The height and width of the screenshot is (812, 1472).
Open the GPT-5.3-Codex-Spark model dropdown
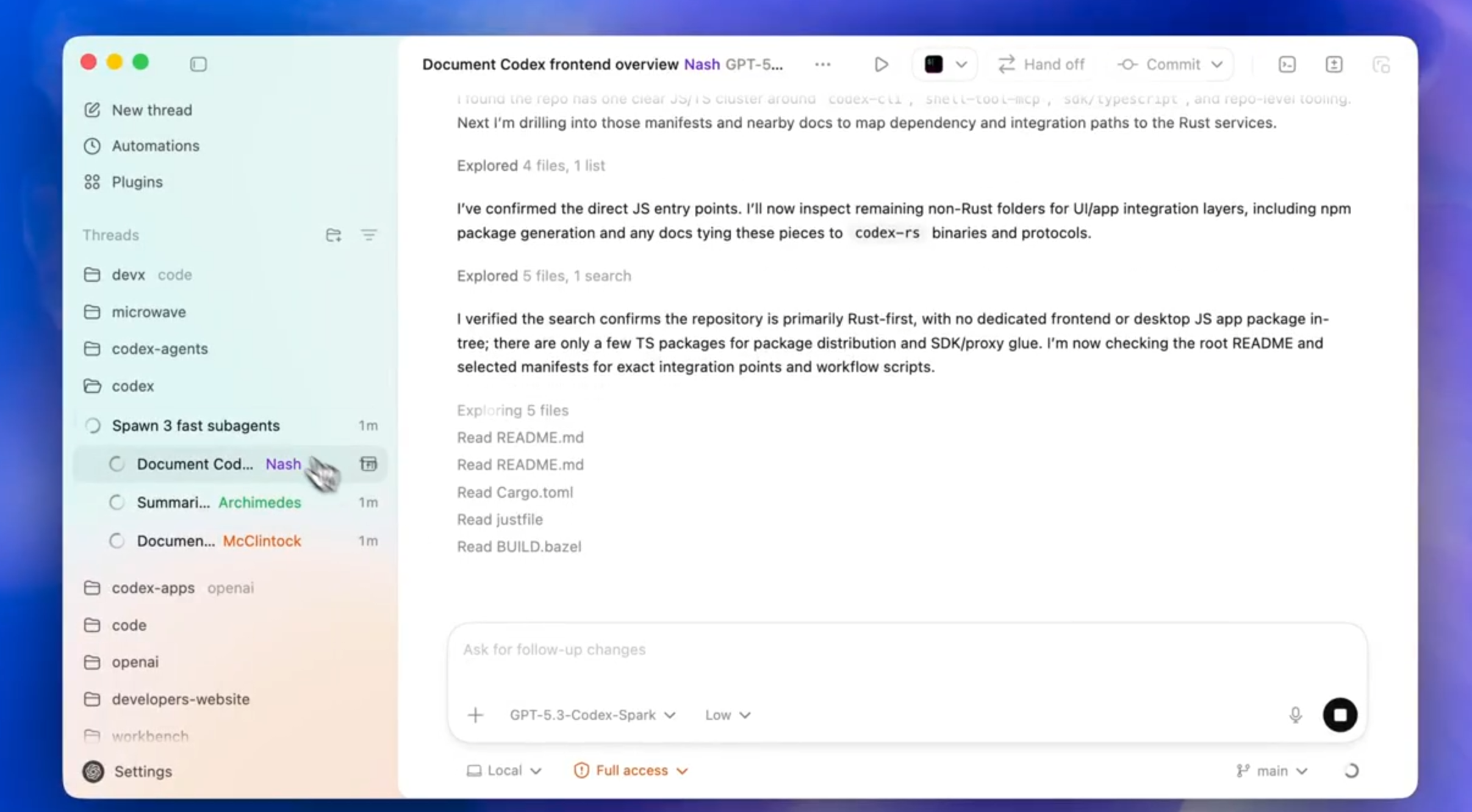pos(592,714)
